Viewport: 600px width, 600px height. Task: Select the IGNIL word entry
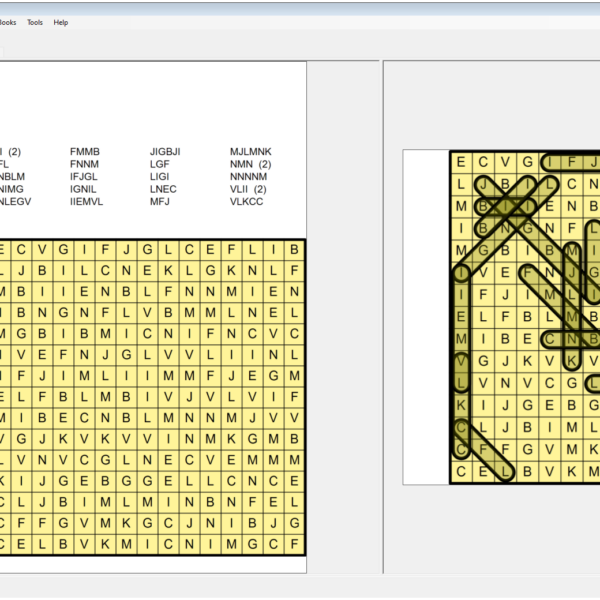[84, 189]
